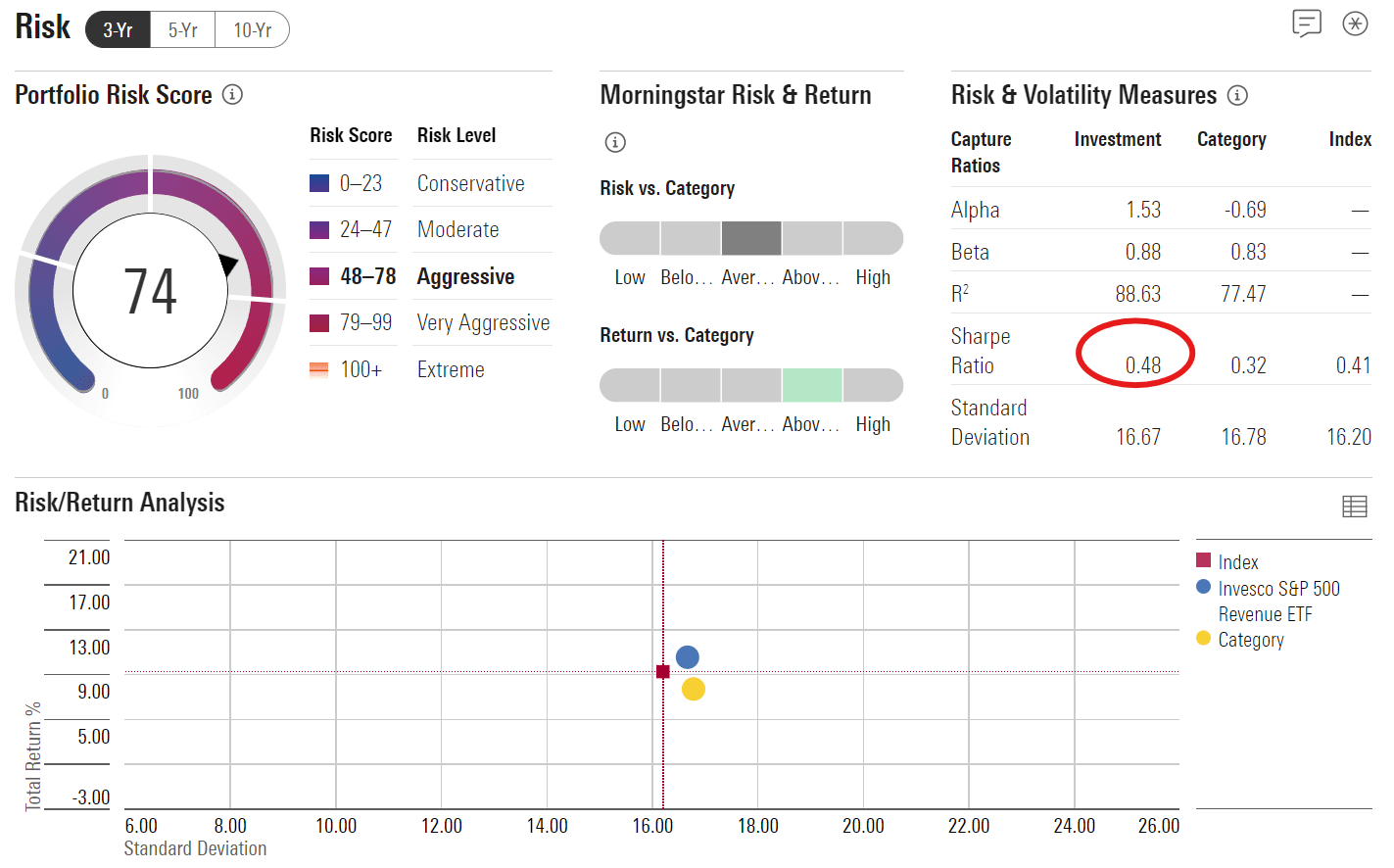Open the Morningstar Risk & Return info icon
1394x868 pixels.
(614, 142)
